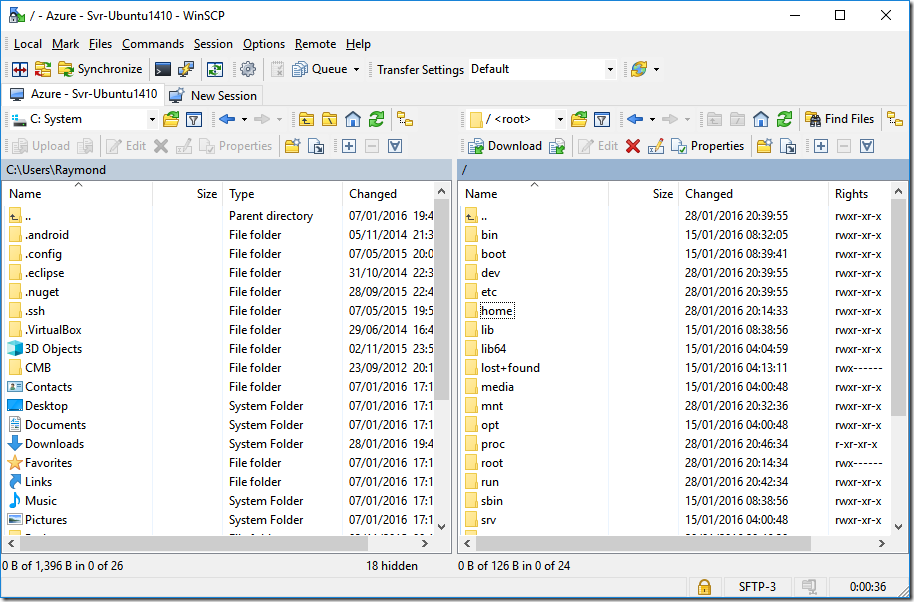This screenshot has width=914, height=602.
Task: Click the local panel Open Directory icon
Action: [x=171, y=119]
